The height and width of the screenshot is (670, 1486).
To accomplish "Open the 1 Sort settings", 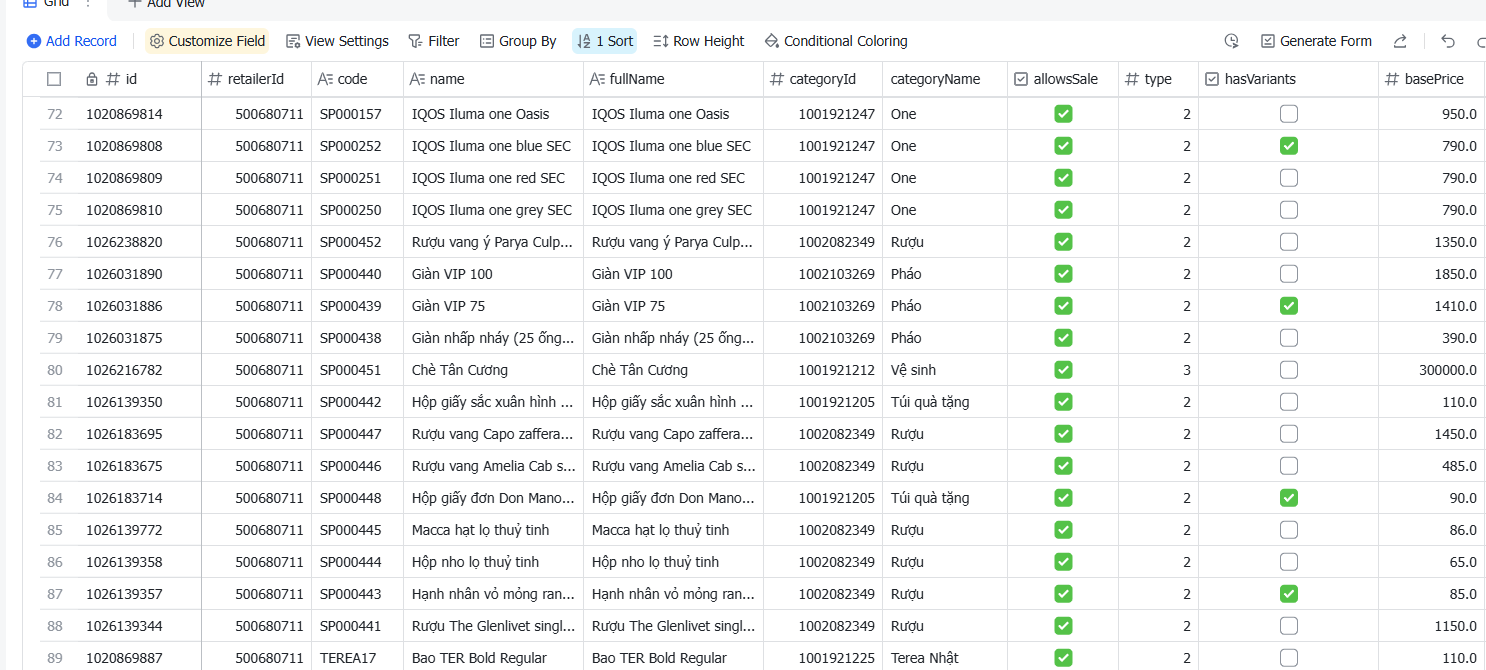I will pos(605,41).
